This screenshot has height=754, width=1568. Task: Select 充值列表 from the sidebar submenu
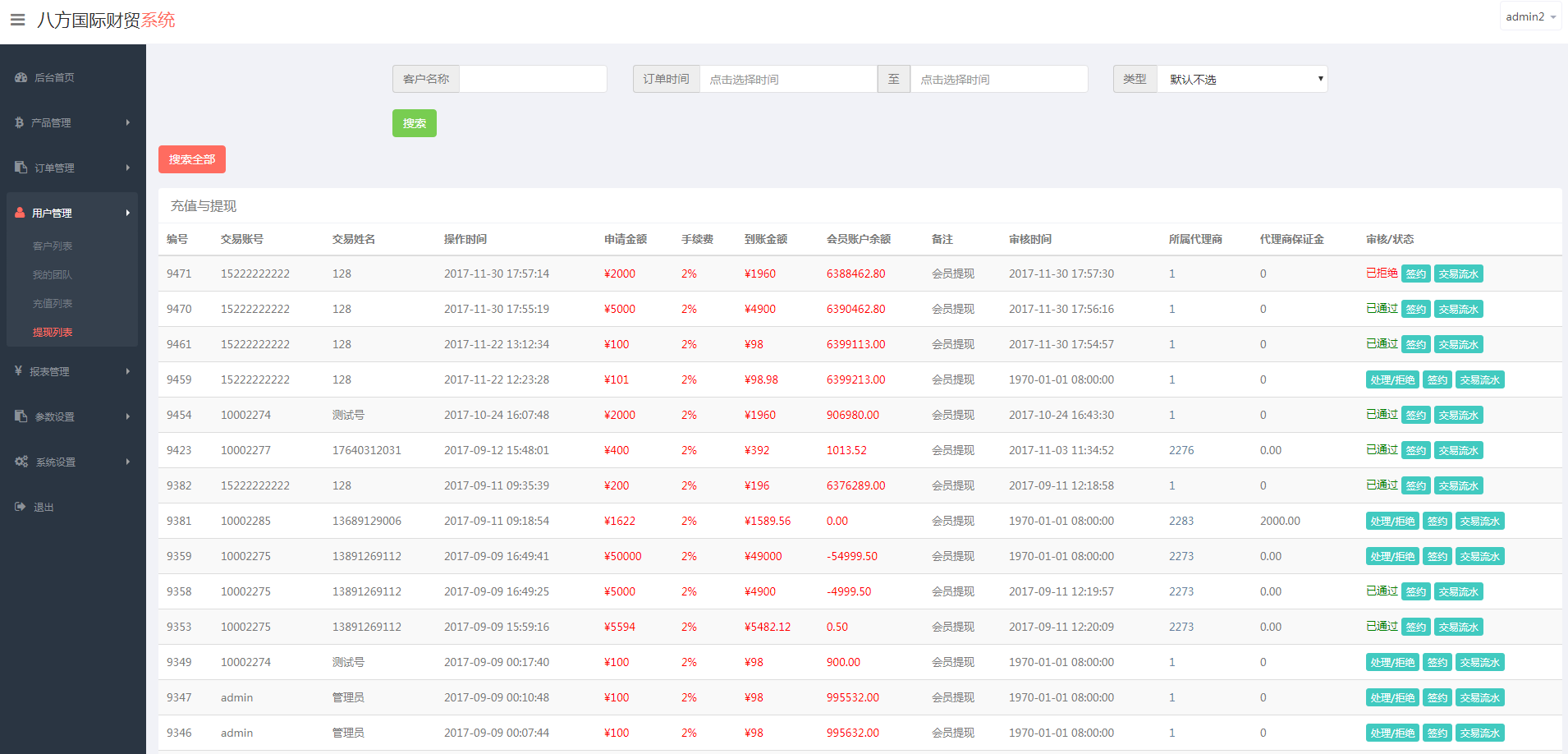(53, 304)
